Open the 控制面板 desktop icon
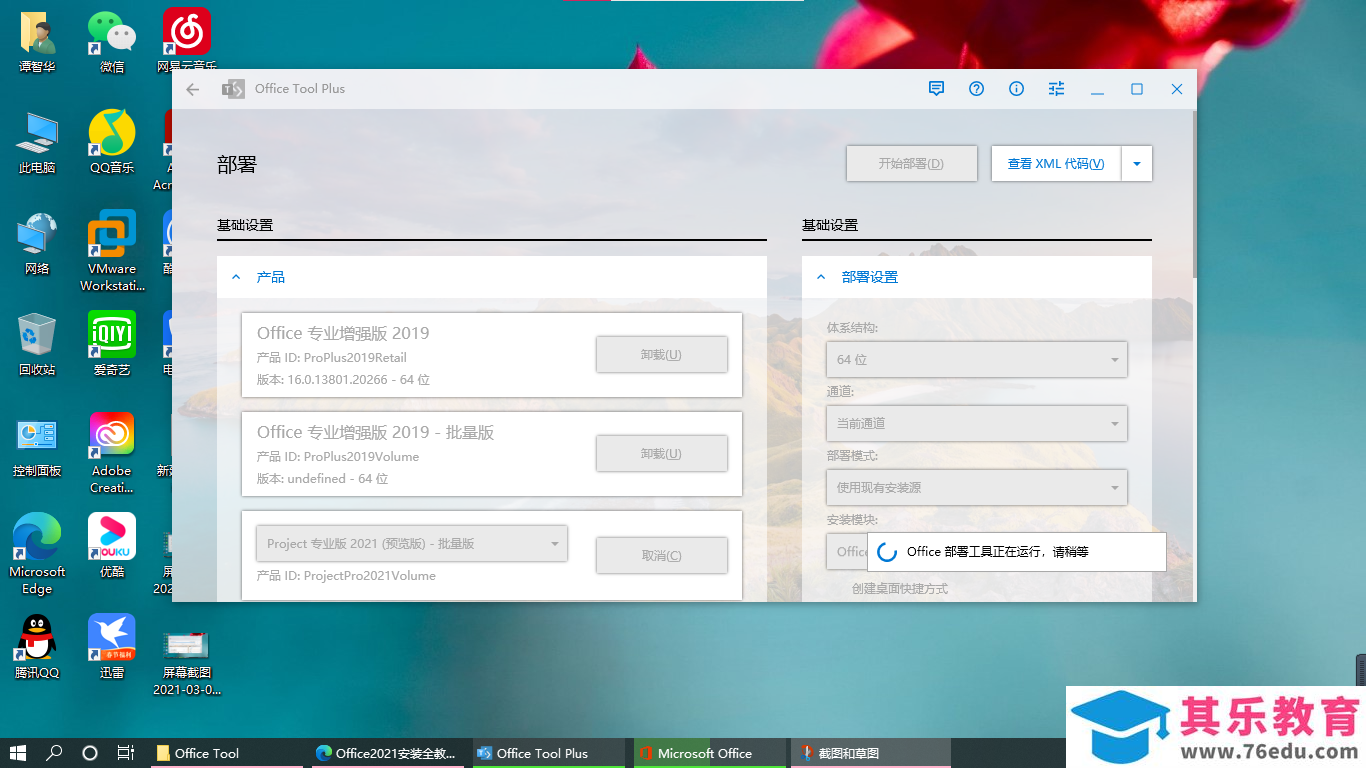Viewport: 1366px width, 768px height. click(37, 445)
